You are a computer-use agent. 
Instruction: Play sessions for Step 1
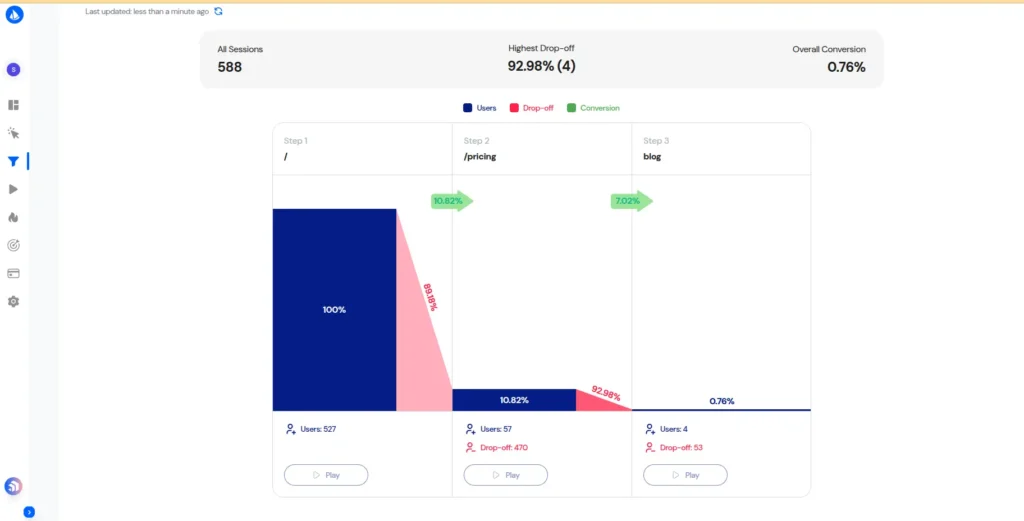[x=326, y=475]
